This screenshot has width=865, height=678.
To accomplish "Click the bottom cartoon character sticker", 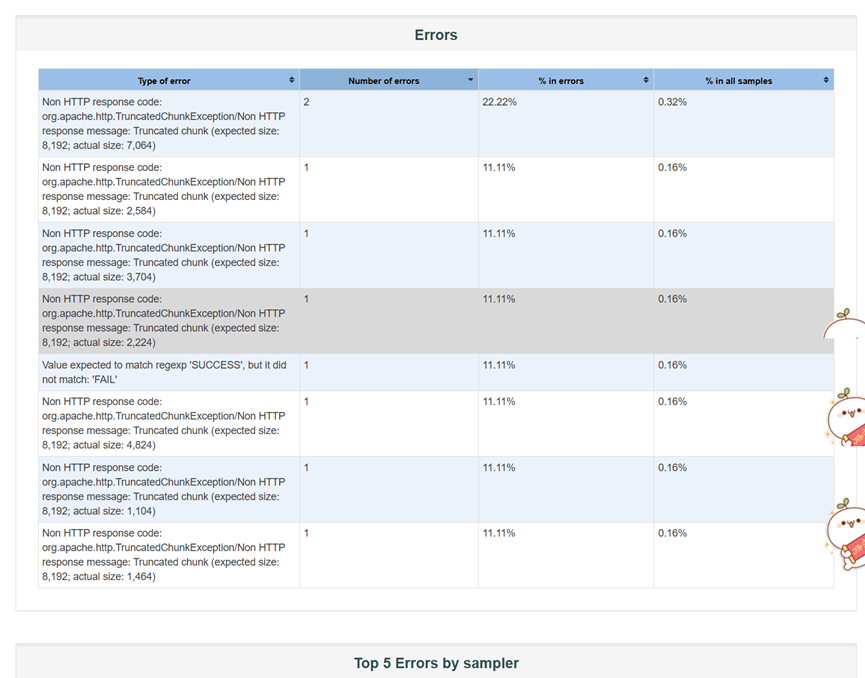I will [x=847, y=533].
